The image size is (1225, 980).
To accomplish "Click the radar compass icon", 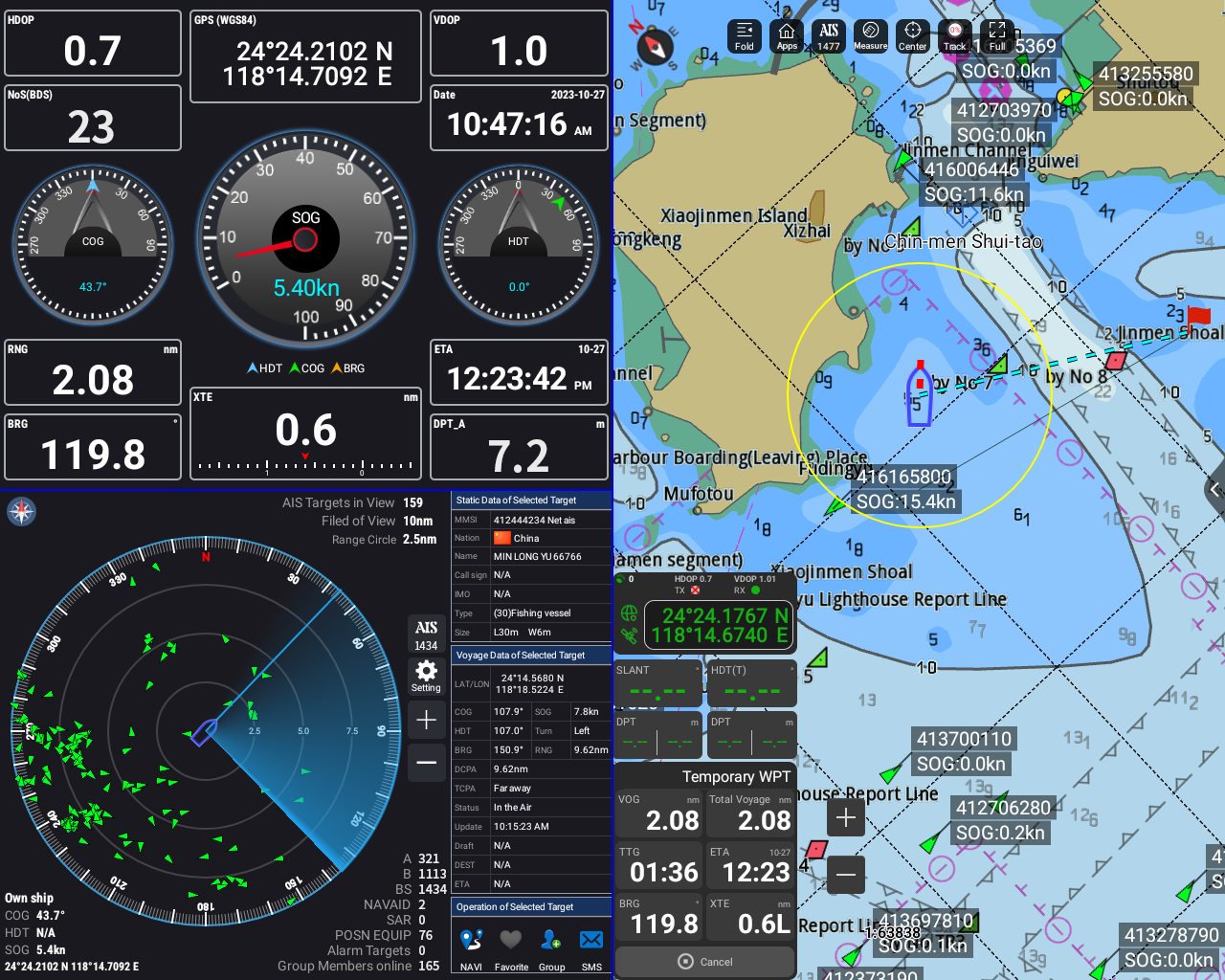I will coord(21,512).
